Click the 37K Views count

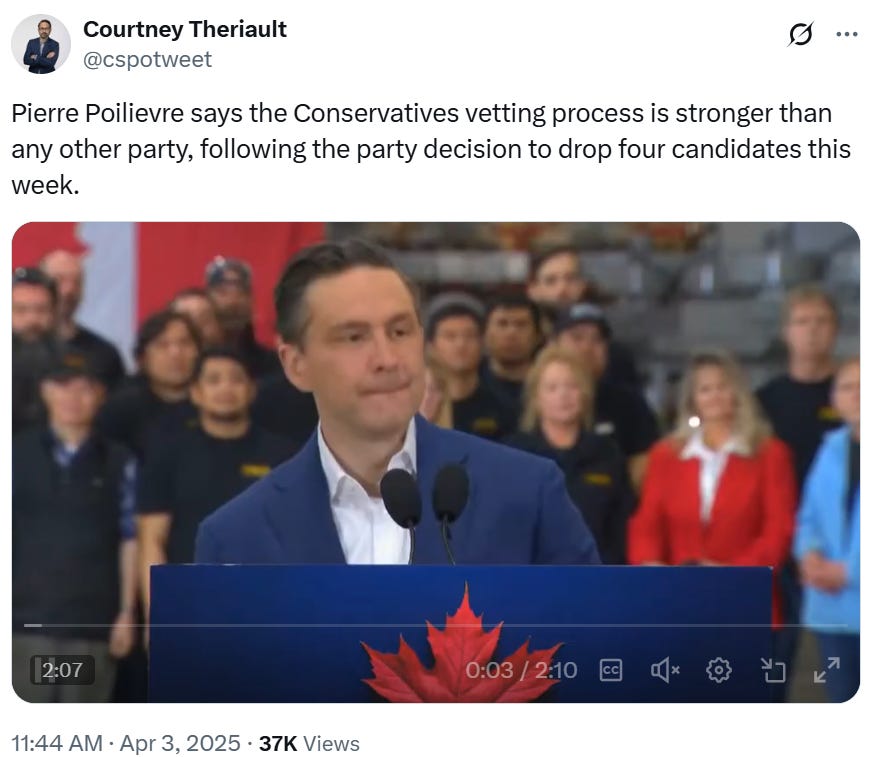[310, 744]
